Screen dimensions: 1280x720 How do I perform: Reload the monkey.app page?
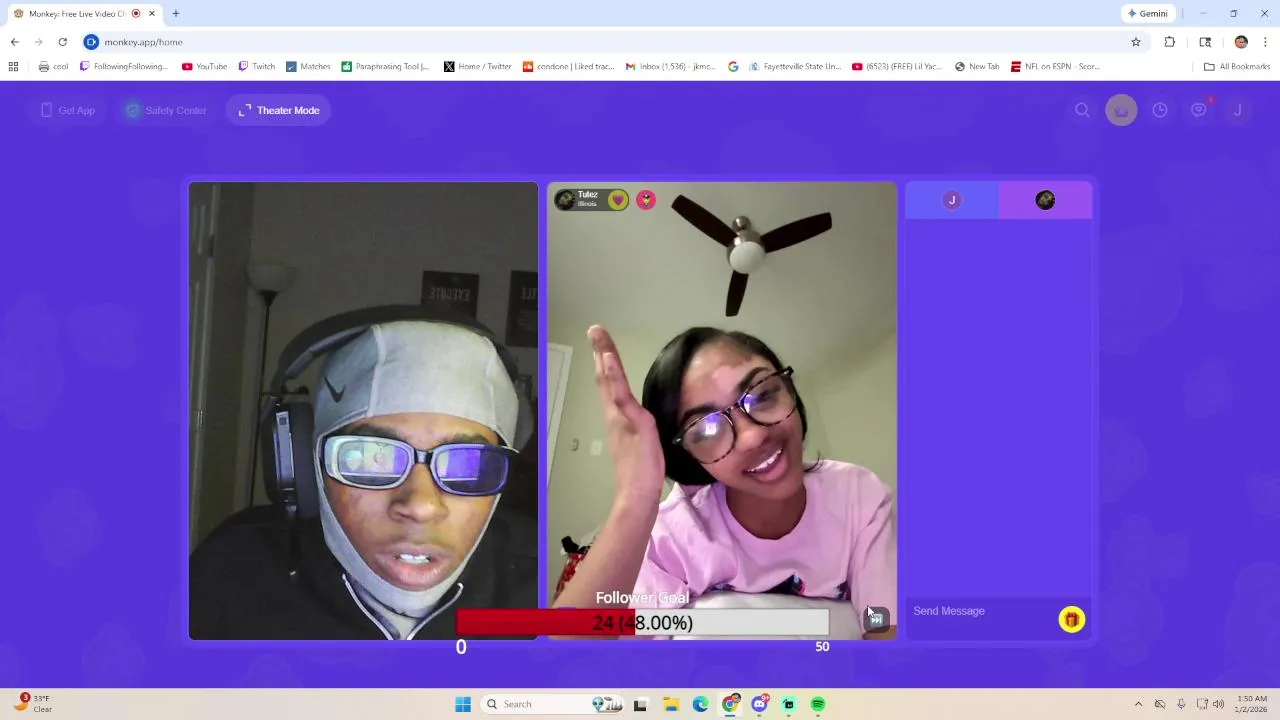point(62,42)
